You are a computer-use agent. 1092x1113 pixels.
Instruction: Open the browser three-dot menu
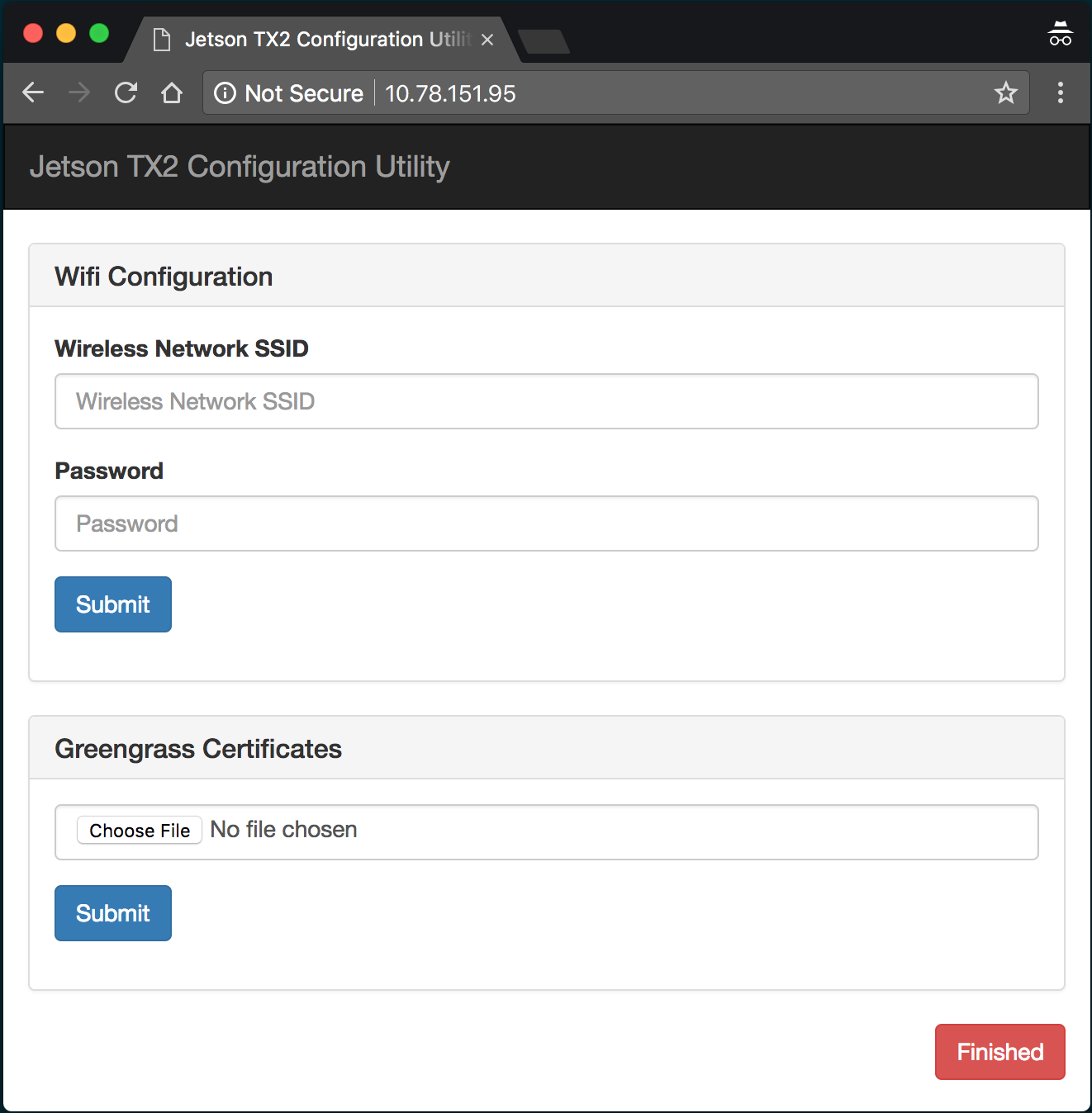(1061, 92)
